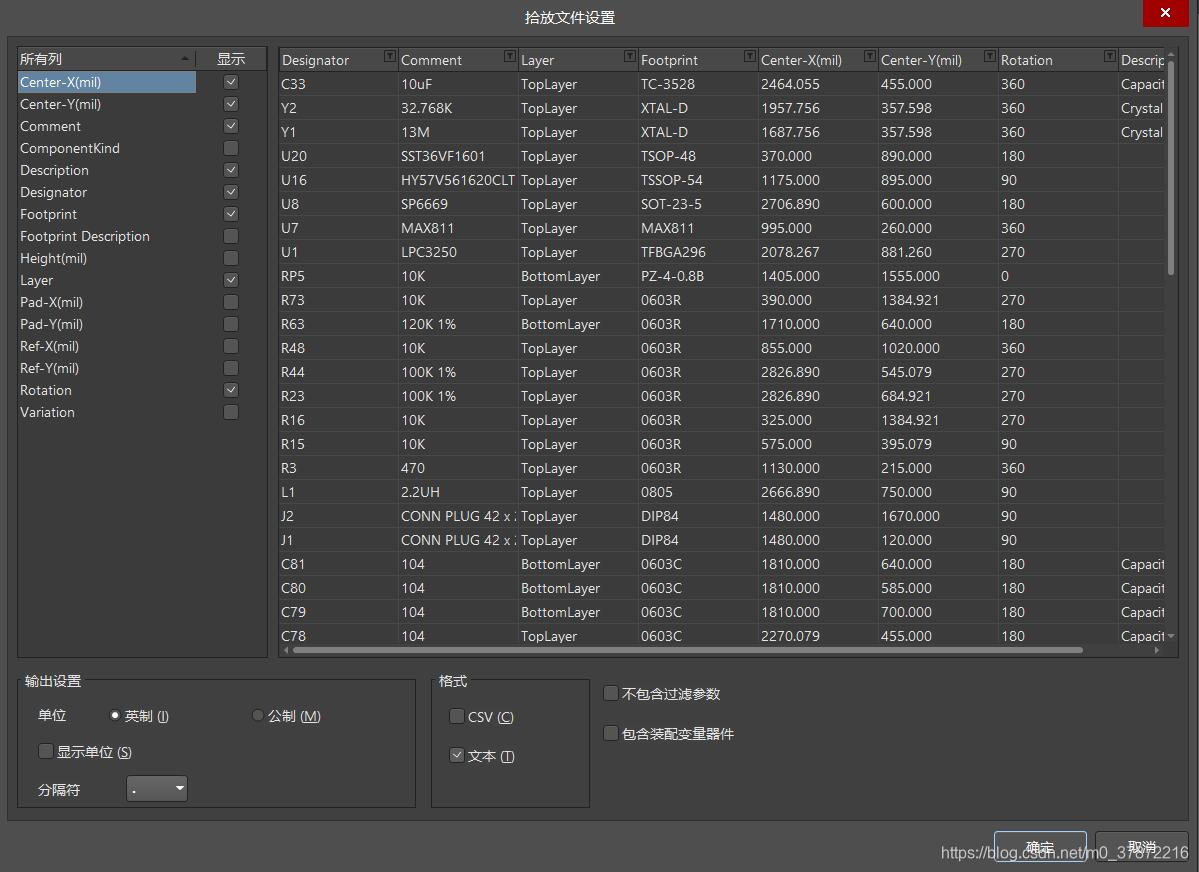Screen dimensions: 1199x872
Task: Check 不包含过滤参数 option
Action: (610, 693)
